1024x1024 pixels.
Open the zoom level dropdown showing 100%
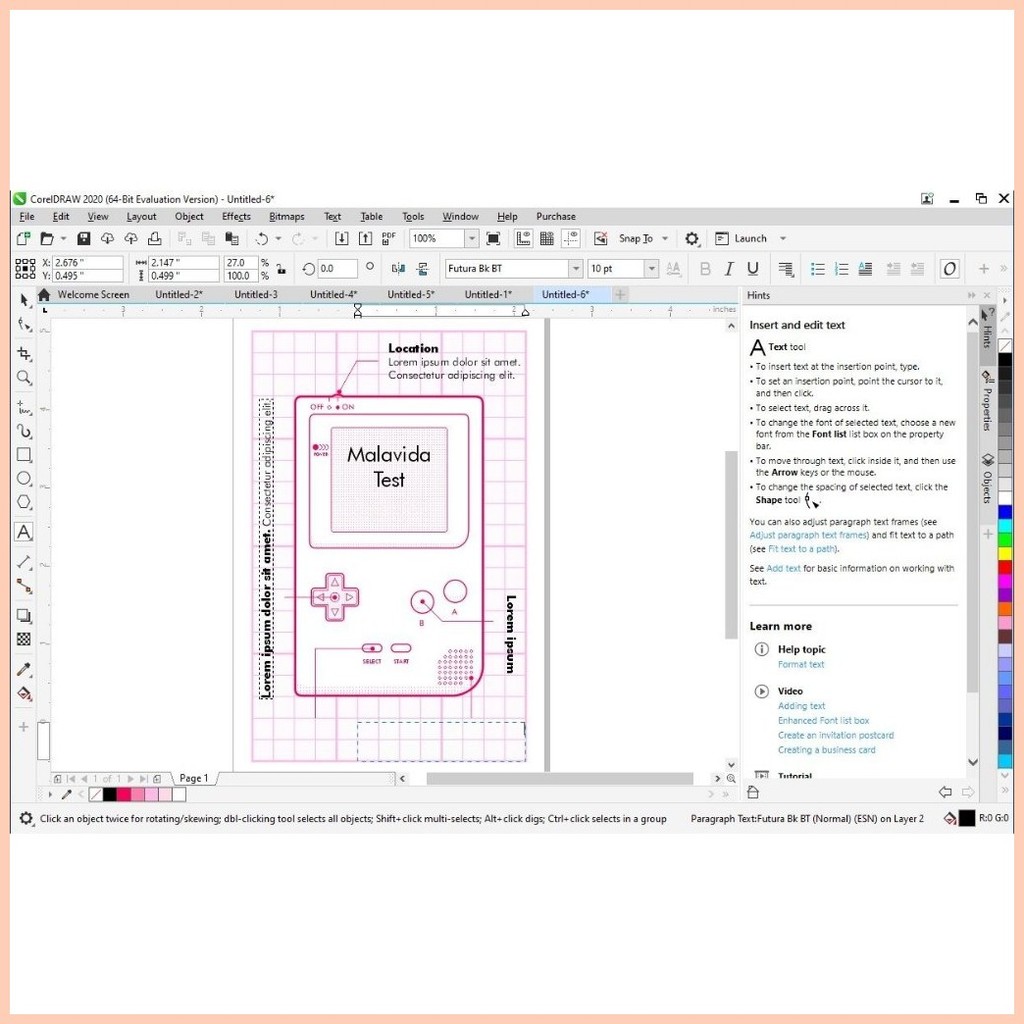click(471, 238)
